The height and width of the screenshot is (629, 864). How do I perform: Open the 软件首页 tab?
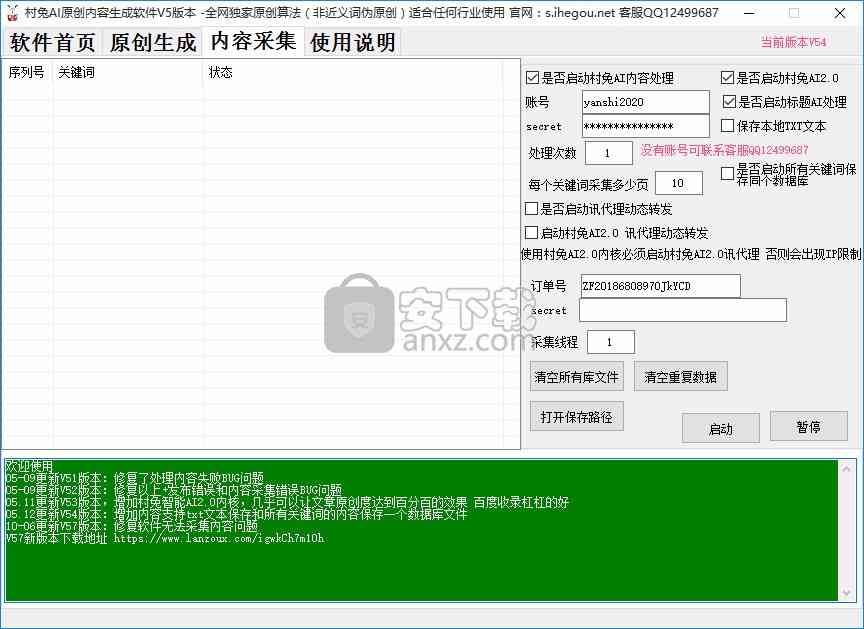[x=52, y=42]
